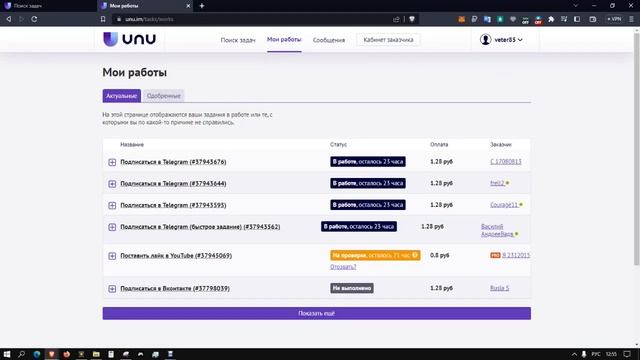Click 'Показать ещё' button
Screen dimensions: 640x360
[317, 313]
